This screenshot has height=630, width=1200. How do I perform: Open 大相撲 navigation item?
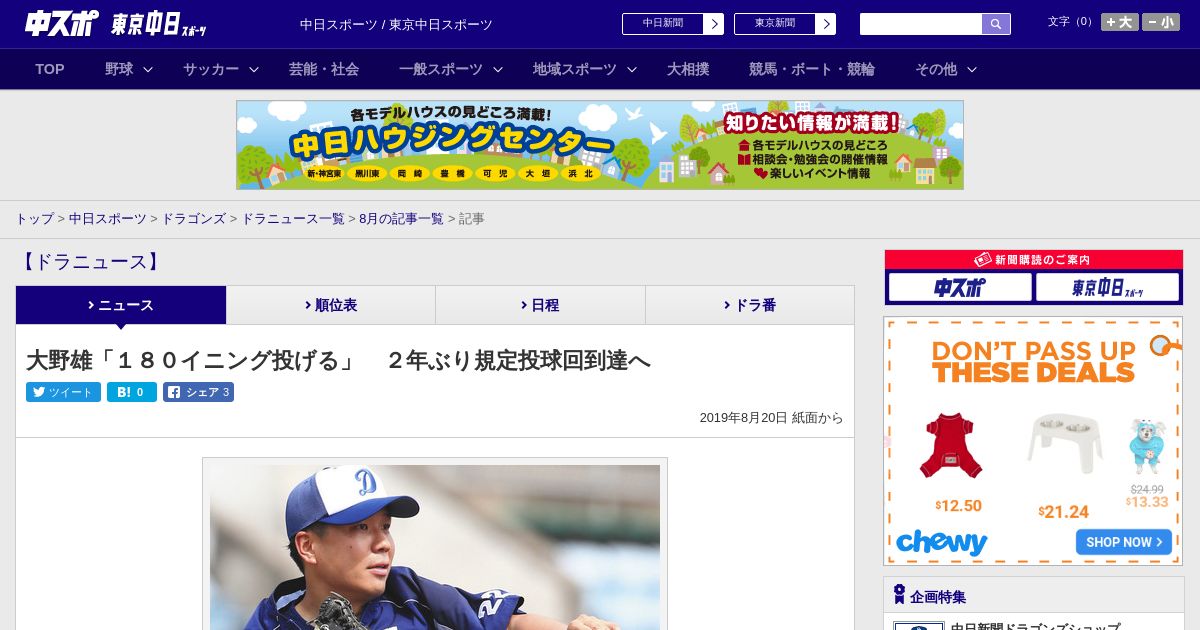688,69
